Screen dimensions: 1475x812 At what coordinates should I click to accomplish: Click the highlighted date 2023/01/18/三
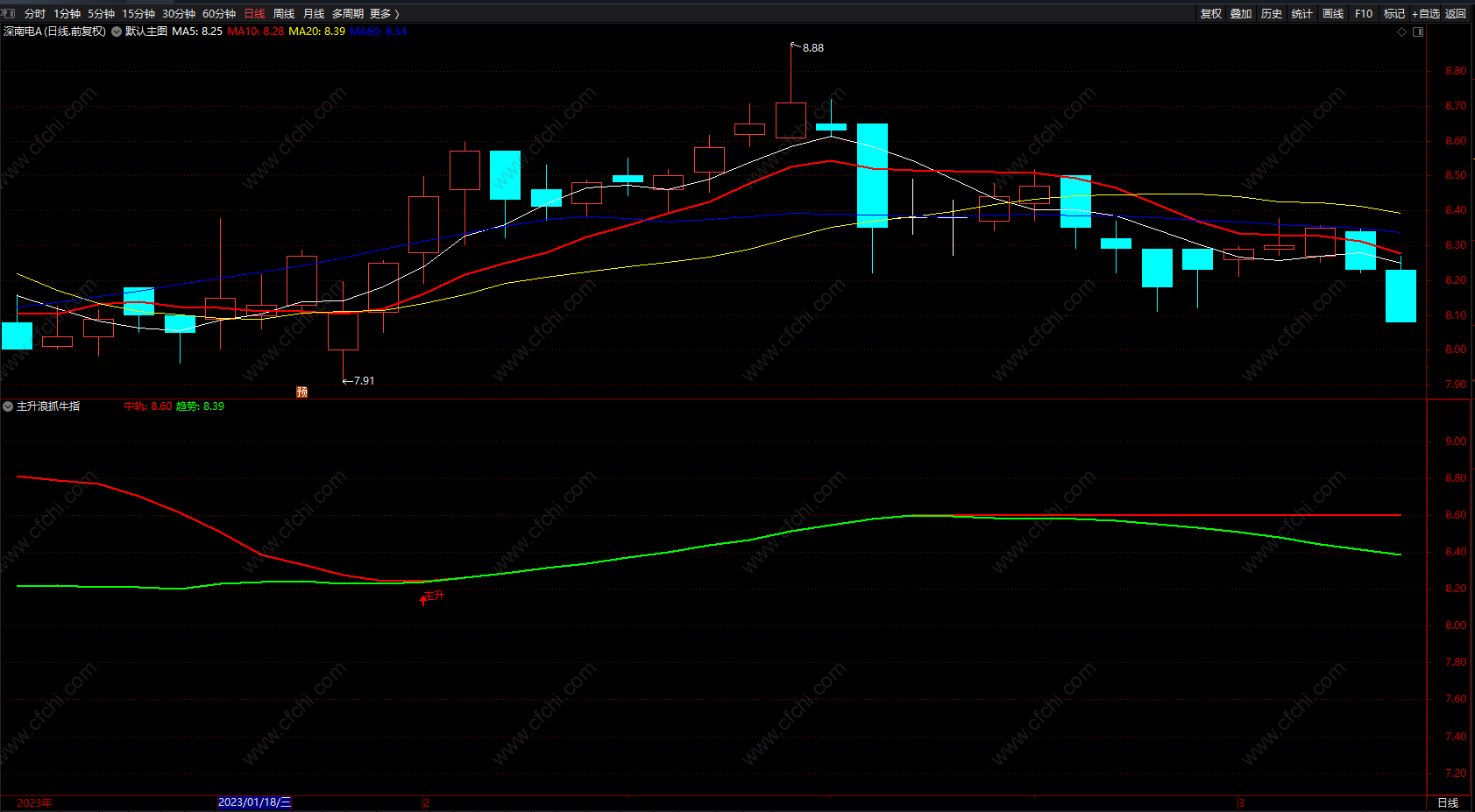click(254, 802)
